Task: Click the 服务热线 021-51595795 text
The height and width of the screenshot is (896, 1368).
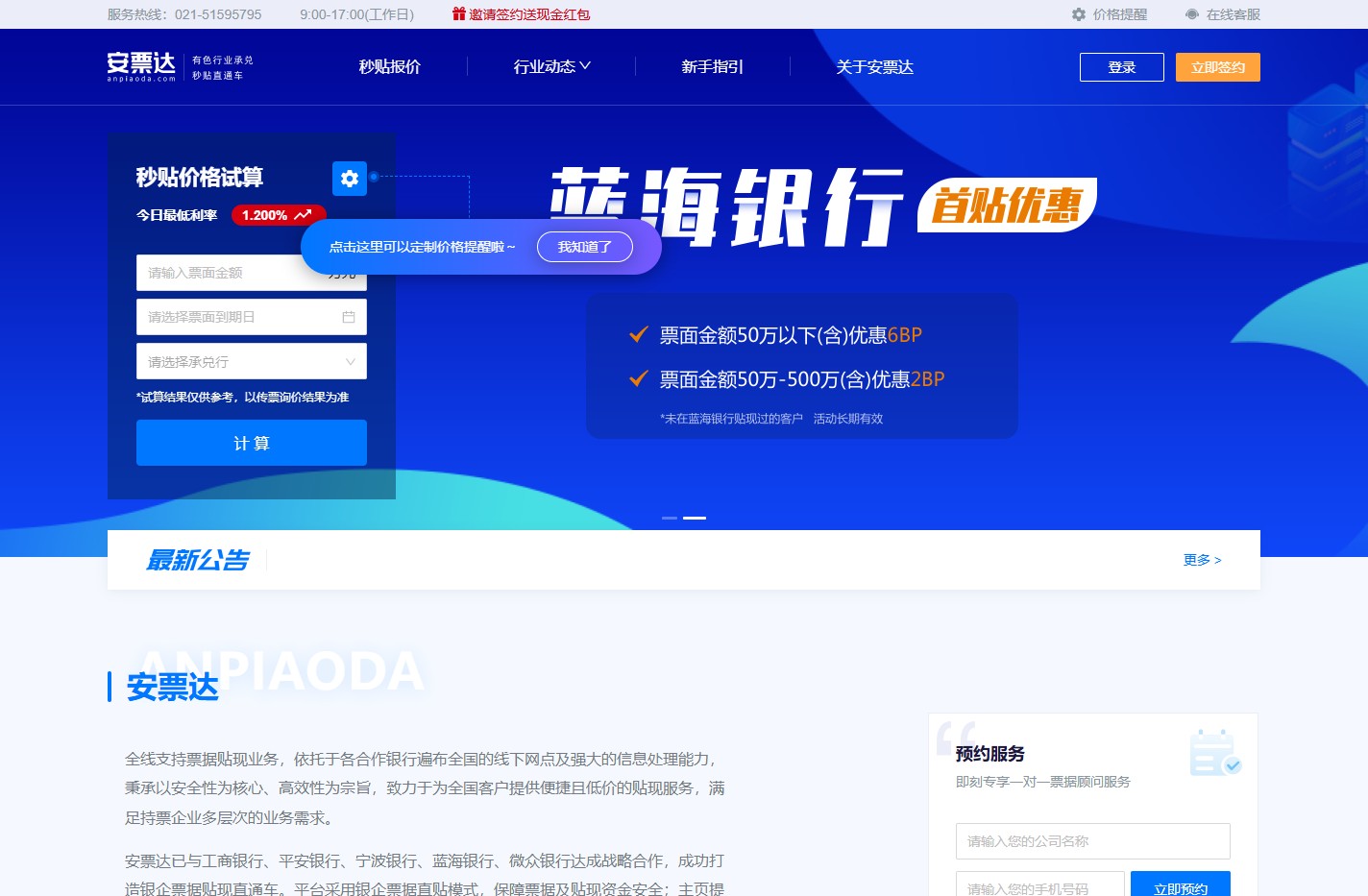Action: pyautogui.click(x=184, y=14)
